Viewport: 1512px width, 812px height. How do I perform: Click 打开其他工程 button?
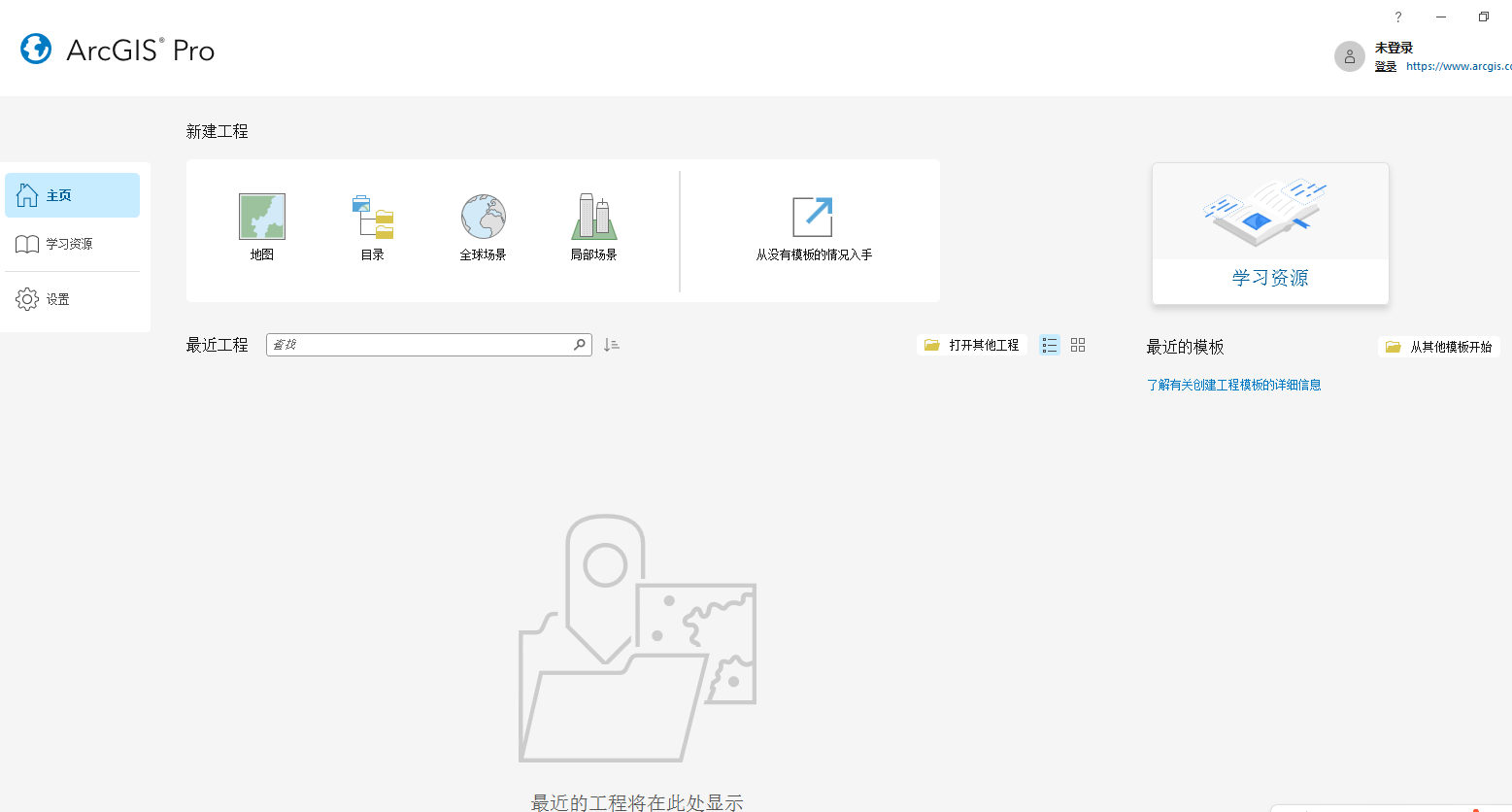point(972,345)
